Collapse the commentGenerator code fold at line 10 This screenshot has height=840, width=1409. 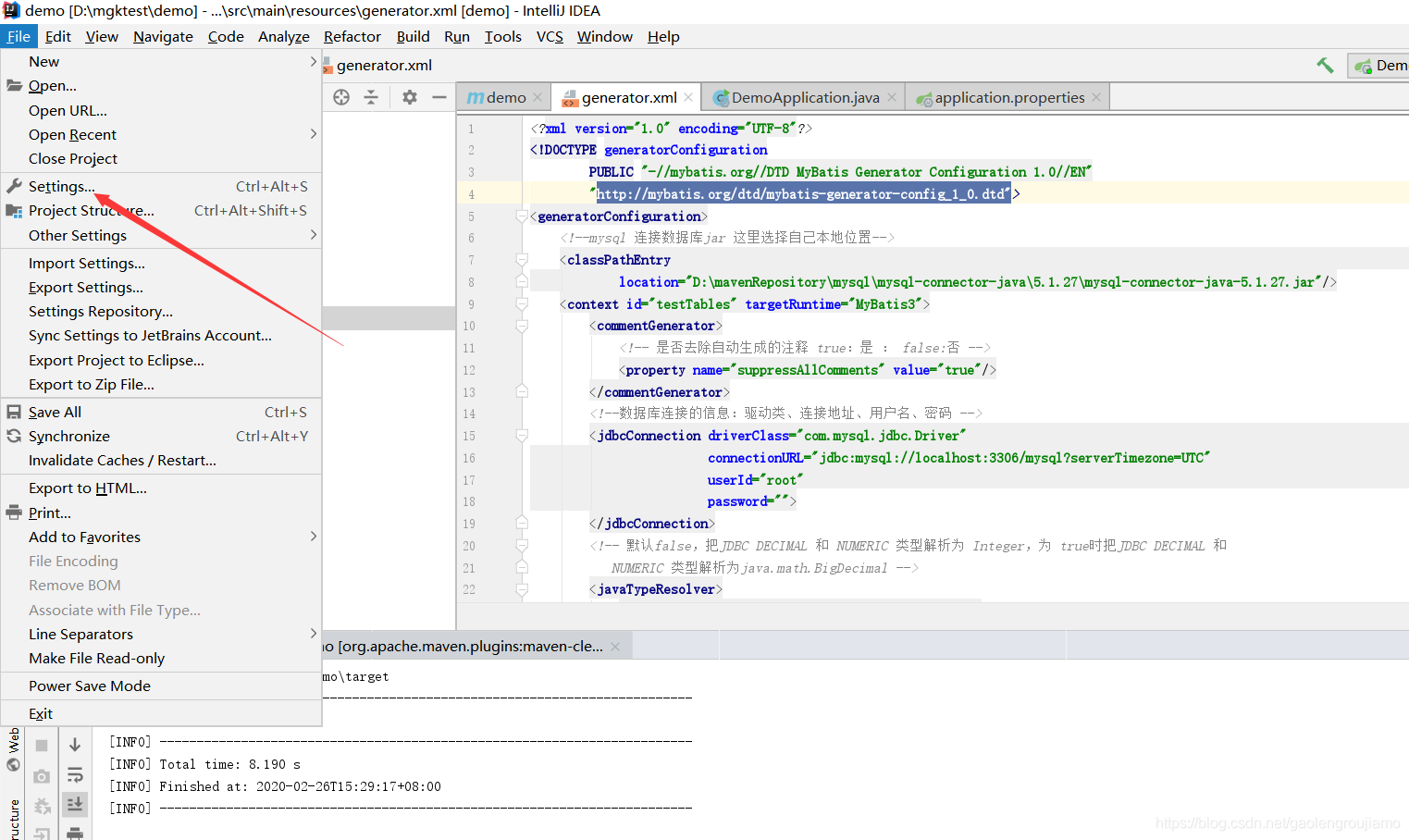pyautogui.click(x=521, y=325)
